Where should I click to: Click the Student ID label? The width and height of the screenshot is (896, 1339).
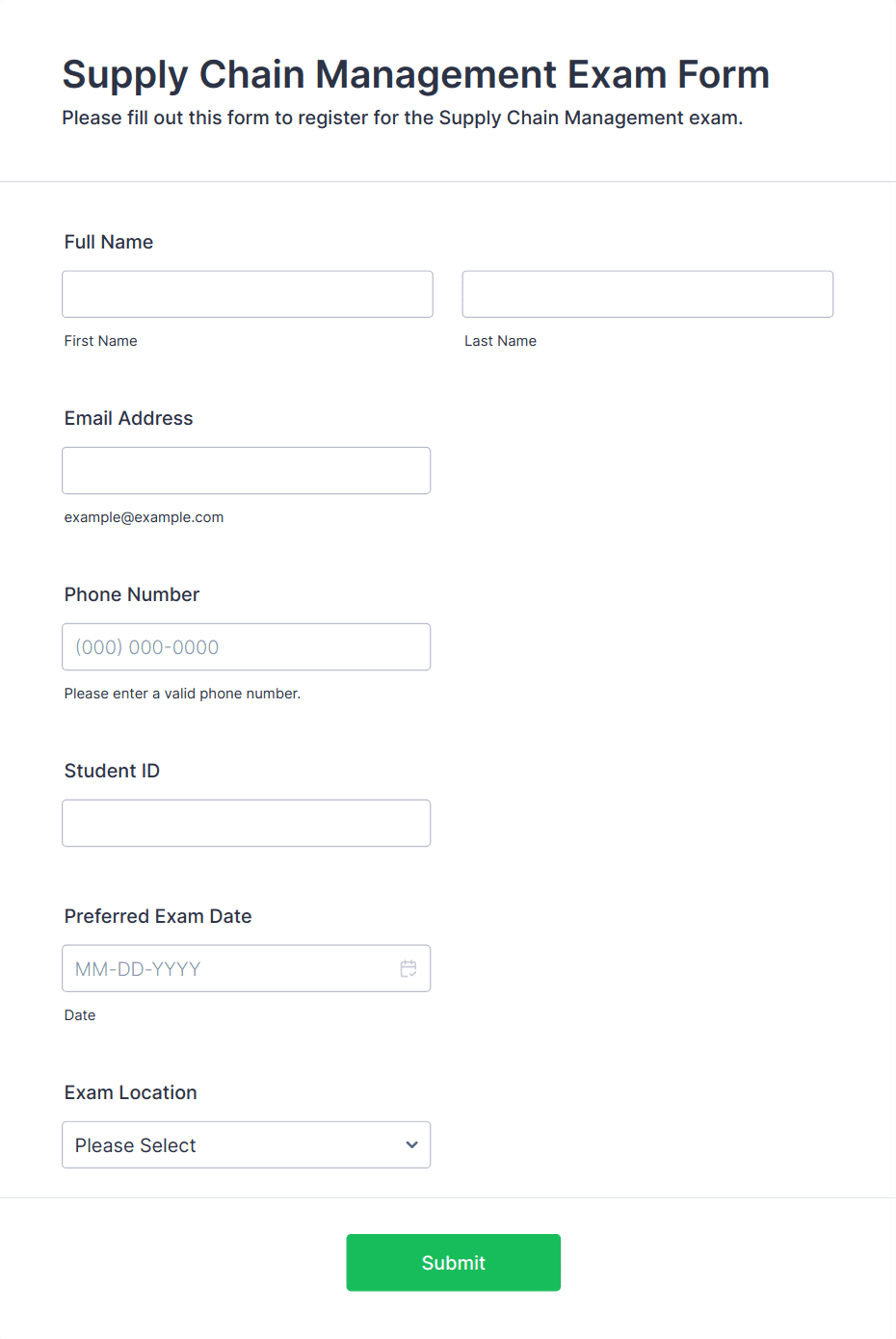(x=113, y=771)
